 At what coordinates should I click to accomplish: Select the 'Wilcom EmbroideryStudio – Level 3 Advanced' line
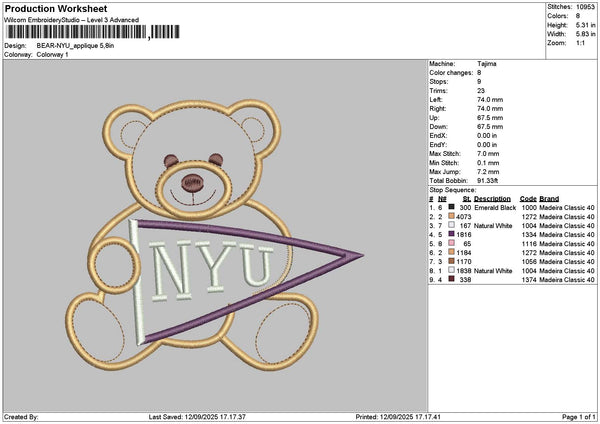pos(72,20)
